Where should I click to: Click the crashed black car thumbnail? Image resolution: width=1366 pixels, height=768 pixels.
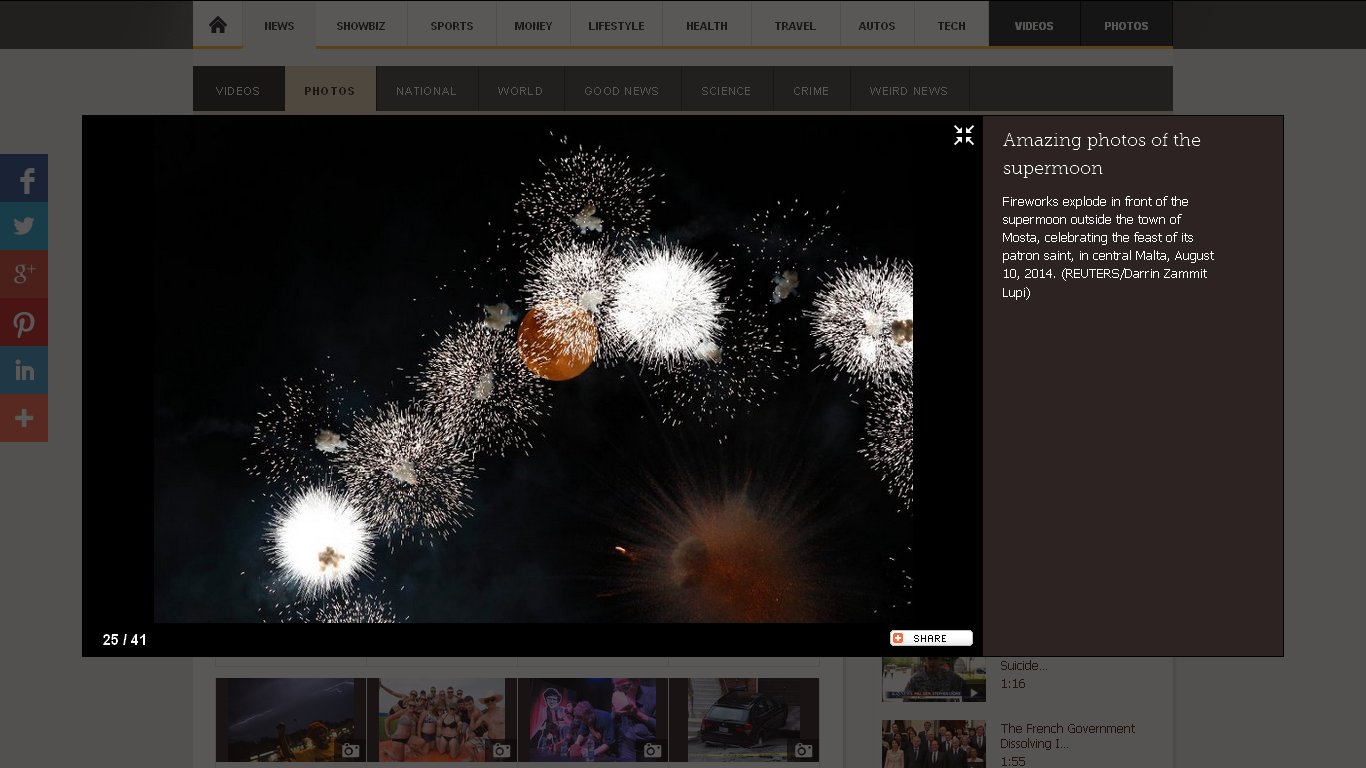pos(743,719)
